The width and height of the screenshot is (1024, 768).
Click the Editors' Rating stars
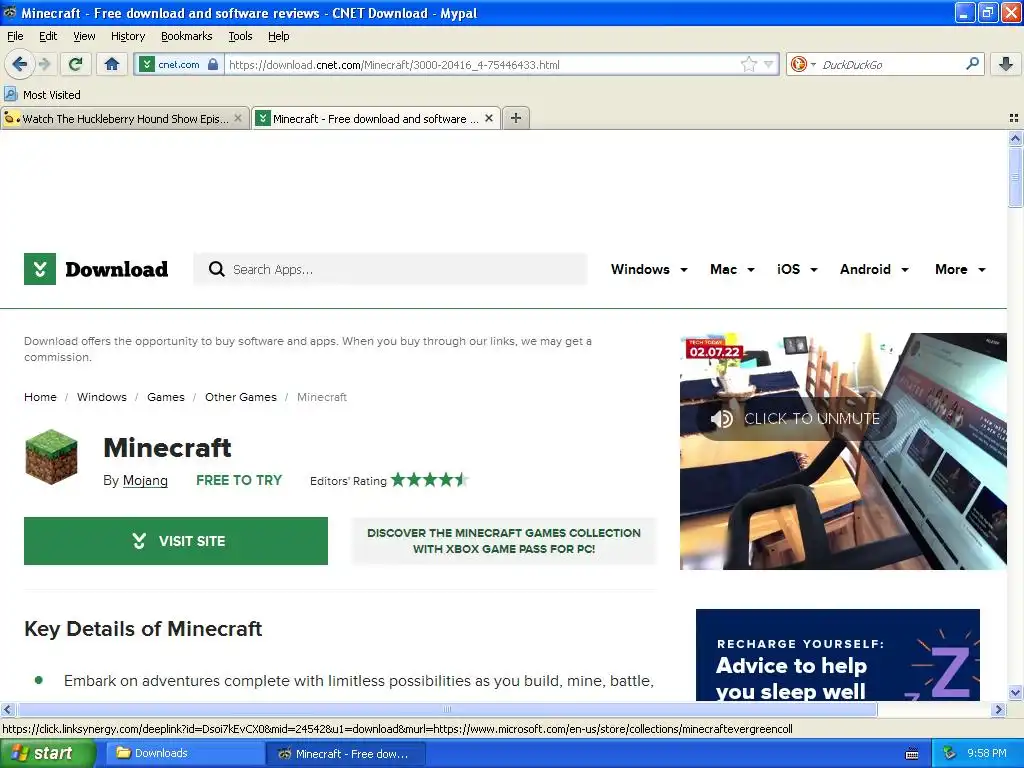coord(430,480)
